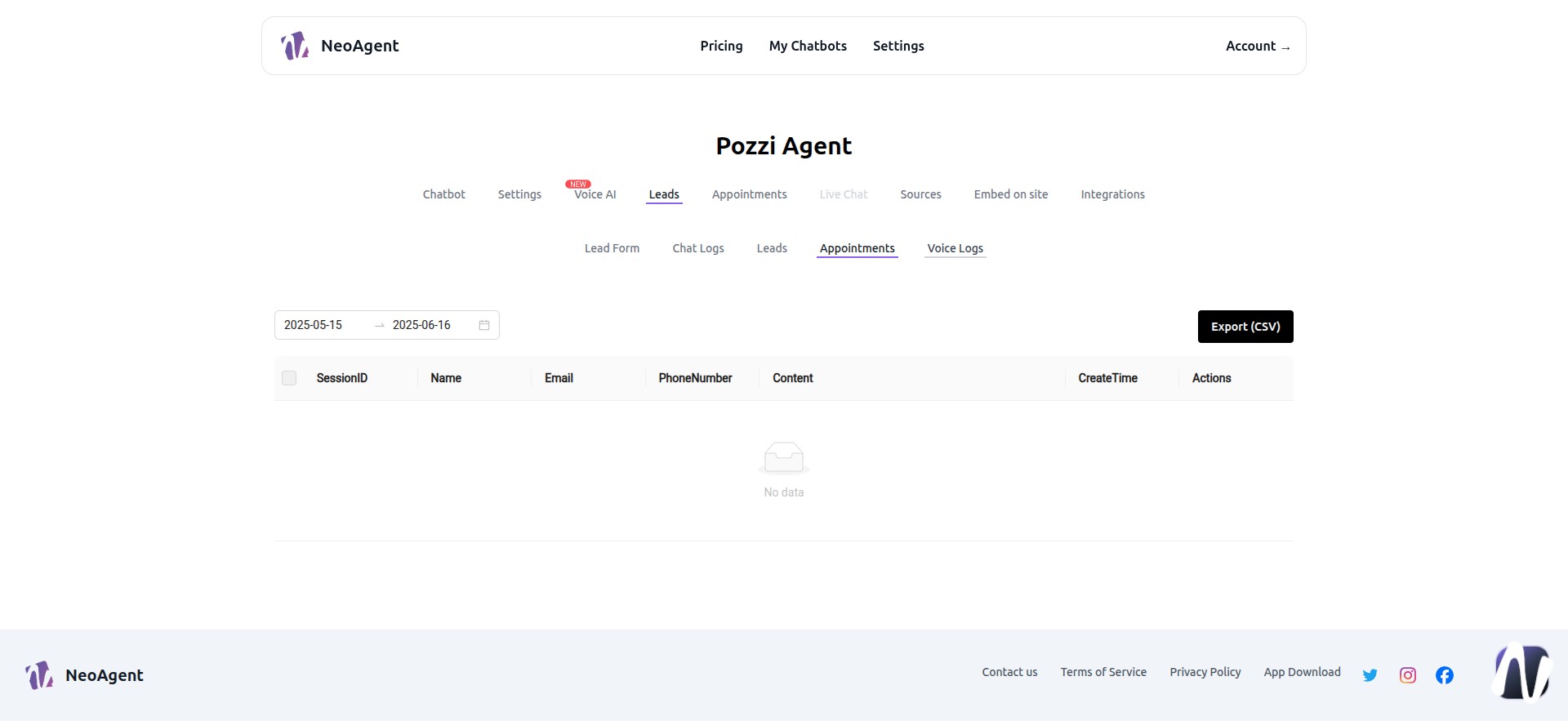Open Settings in top navigation
1568x721 pixels.
point(898,46)
